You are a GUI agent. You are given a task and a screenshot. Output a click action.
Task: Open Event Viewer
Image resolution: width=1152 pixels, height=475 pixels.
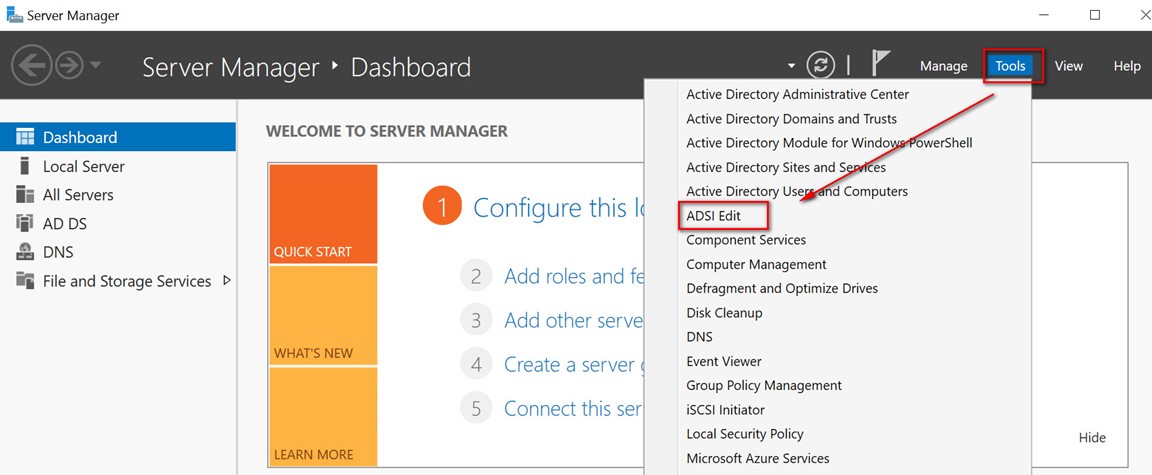[x=724, y=360]
